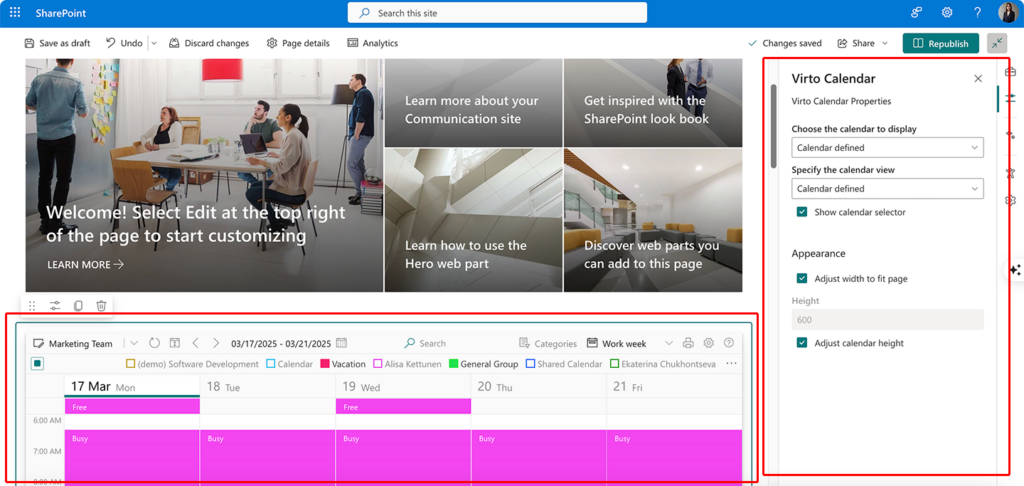Expand the Undo options arrow
The width and height of the screenshot is (1024, 486).
pyautogui.click(x=154, y=43)
